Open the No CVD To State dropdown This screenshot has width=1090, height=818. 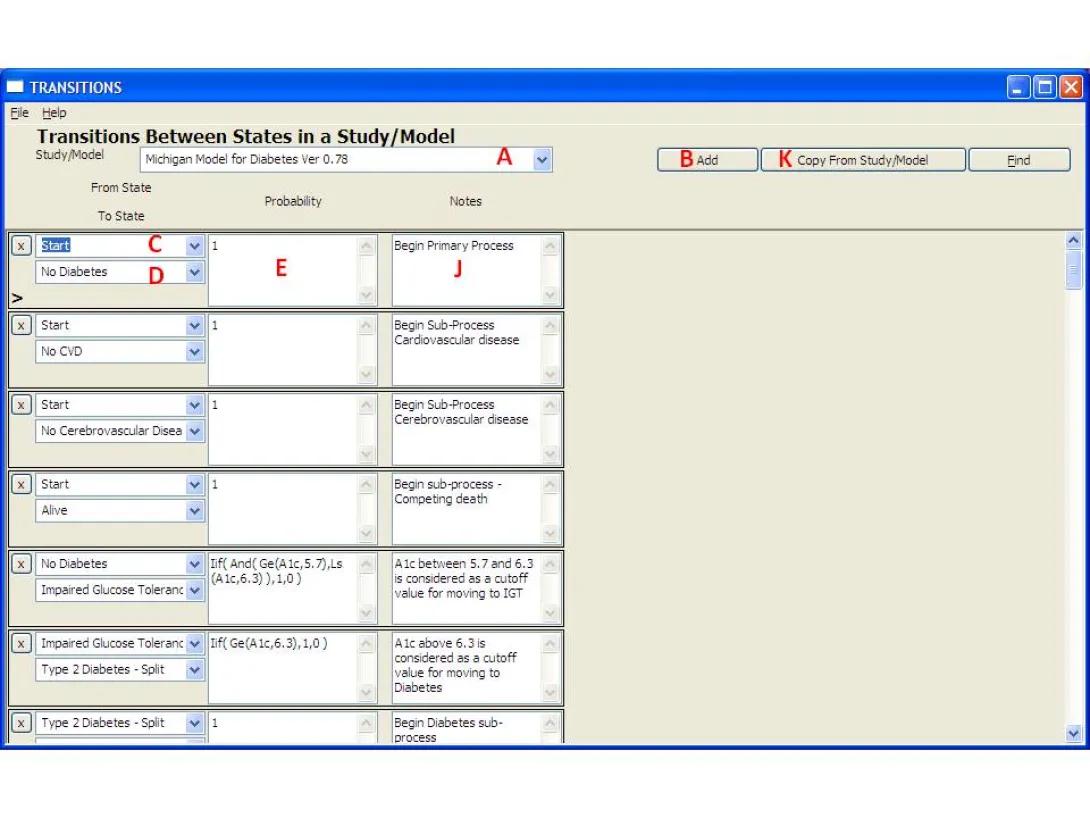tap(195, 352)
